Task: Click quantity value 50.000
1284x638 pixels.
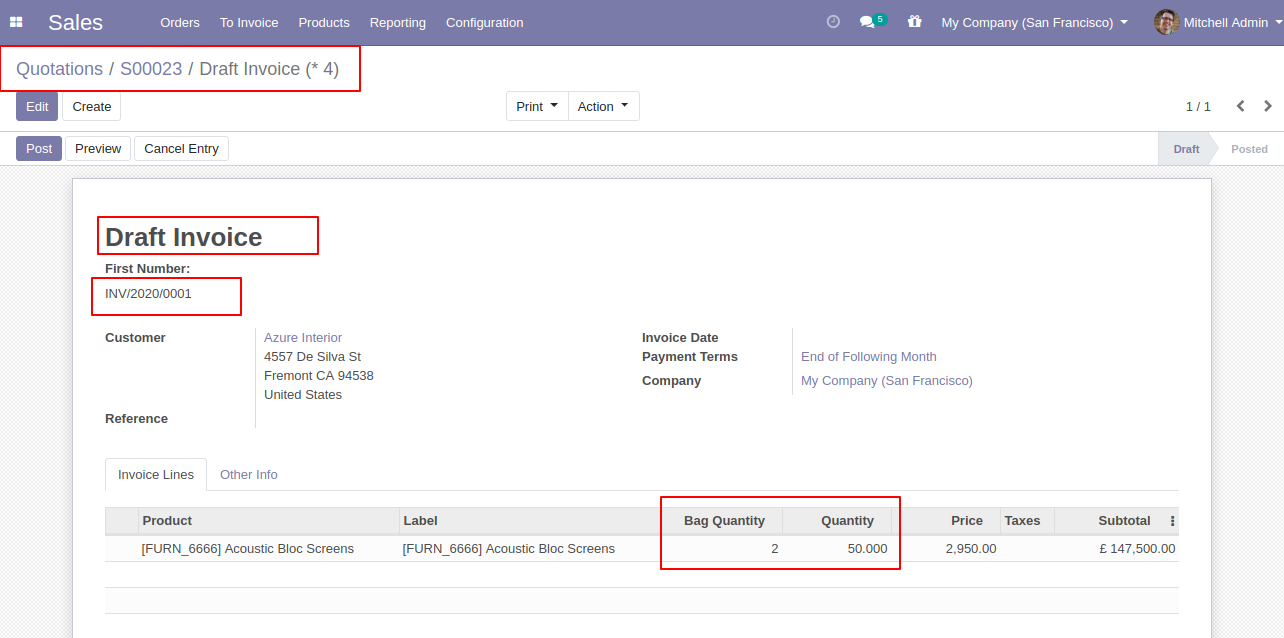Action: tap(867, 549)
